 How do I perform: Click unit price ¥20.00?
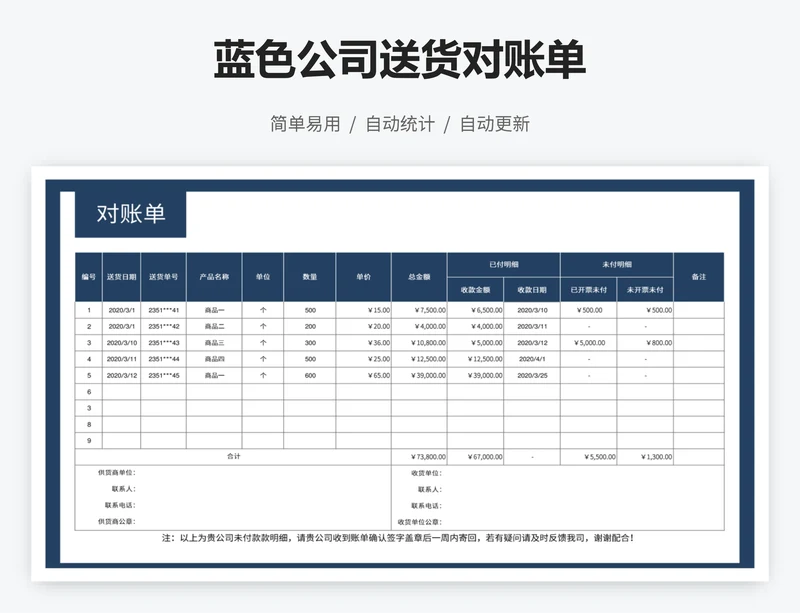pos(363,327)
